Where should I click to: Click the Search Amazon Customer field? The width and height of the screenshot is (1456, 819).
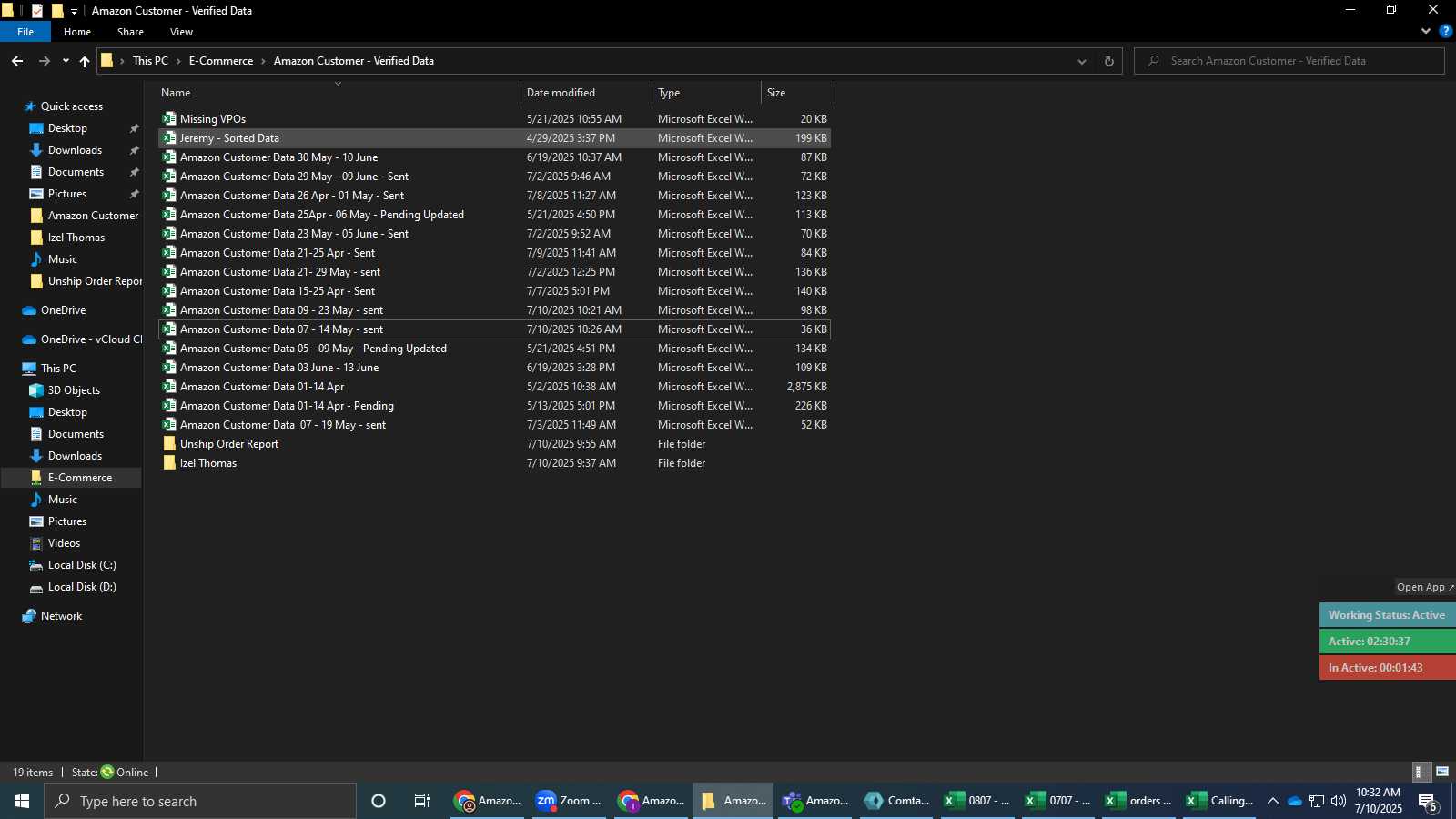tap(1289, 61)
